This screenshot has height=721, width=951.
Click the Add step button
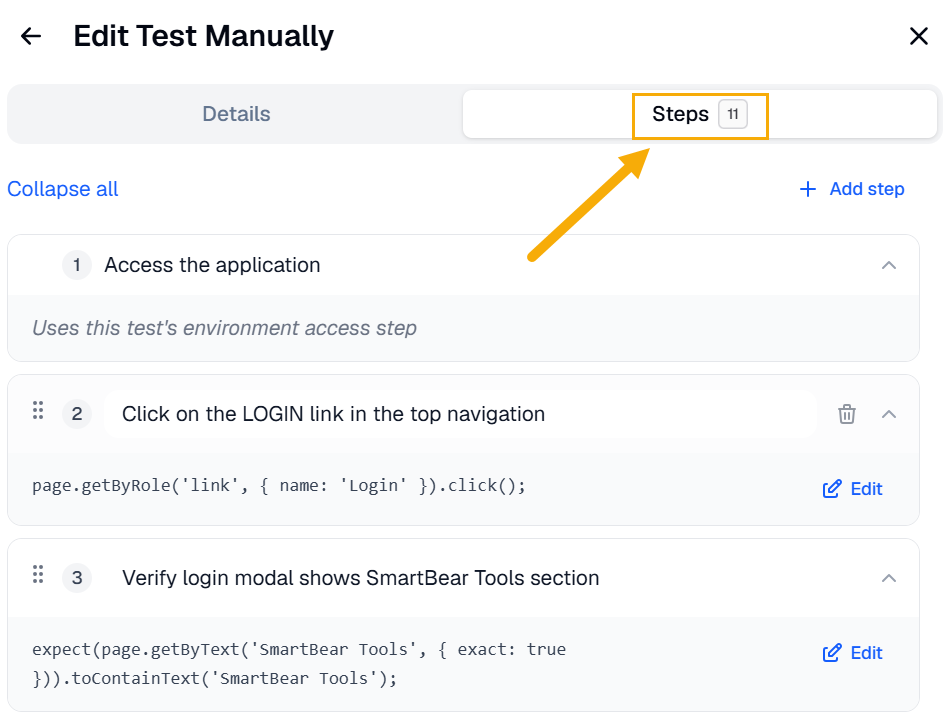[852, 189]
